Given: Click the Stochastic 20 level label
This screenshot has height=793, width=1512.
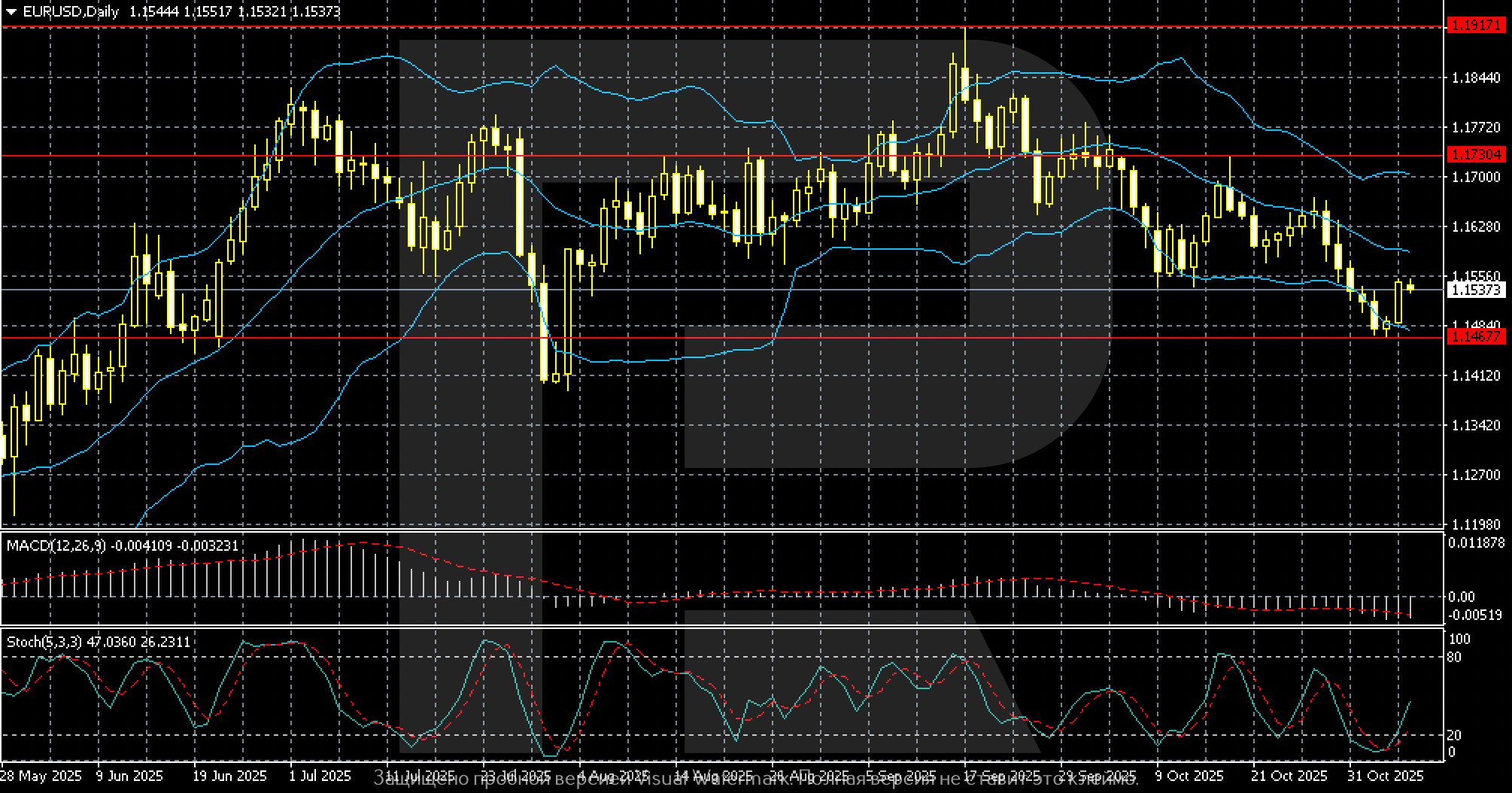Looking at the screenshot, I should (1455, 734).
